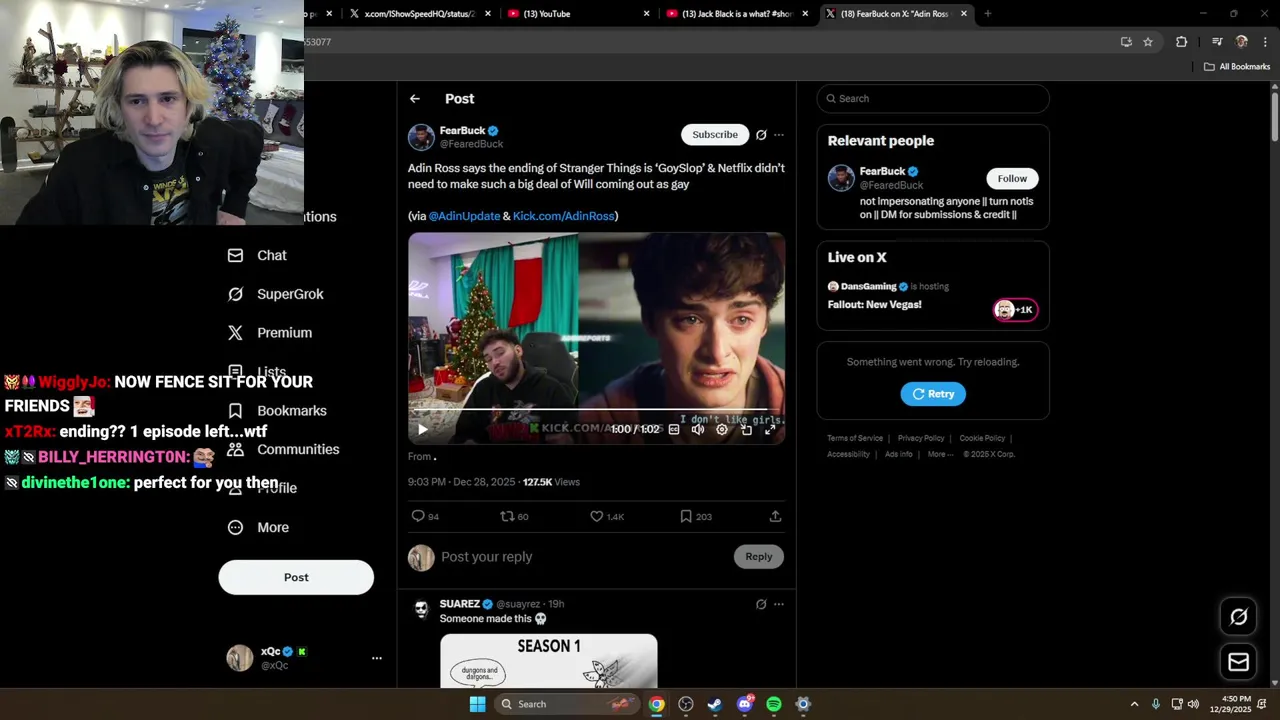Viewport: 1280px width, 720px height.
Task: Toggle closed captions on the video
Action: pyautogui.click(x=674, y=429)
